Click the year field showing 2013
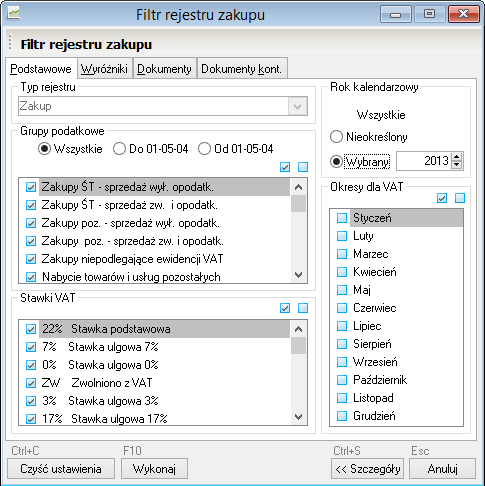485x486 pixels. pyautogui.click(x=424, y=161)
